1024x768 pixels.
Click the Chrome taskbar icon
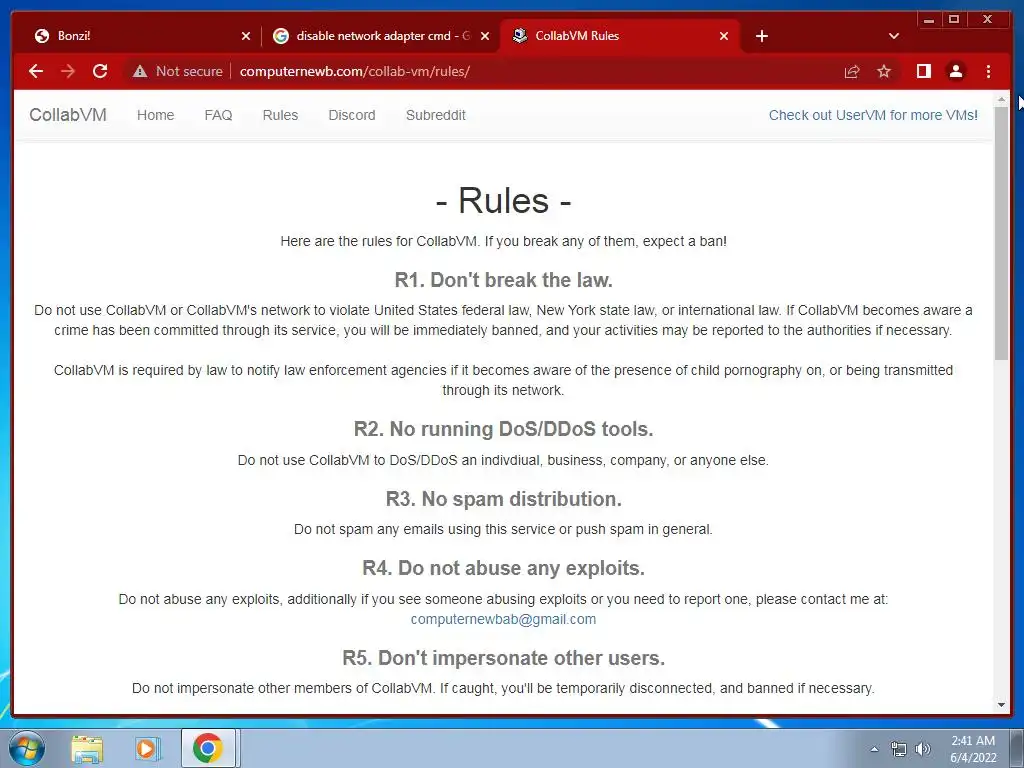[x=208, y=748]
